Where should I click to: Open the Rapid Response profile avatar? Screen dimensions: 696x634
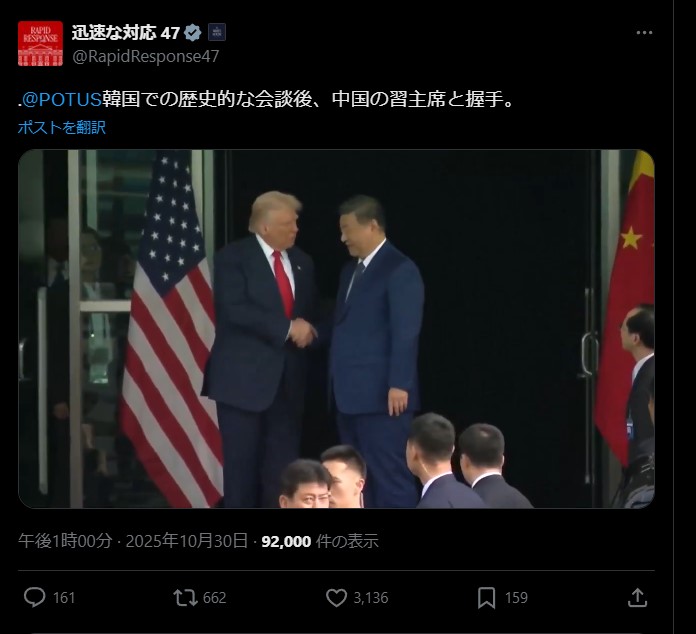coord(40,43)
